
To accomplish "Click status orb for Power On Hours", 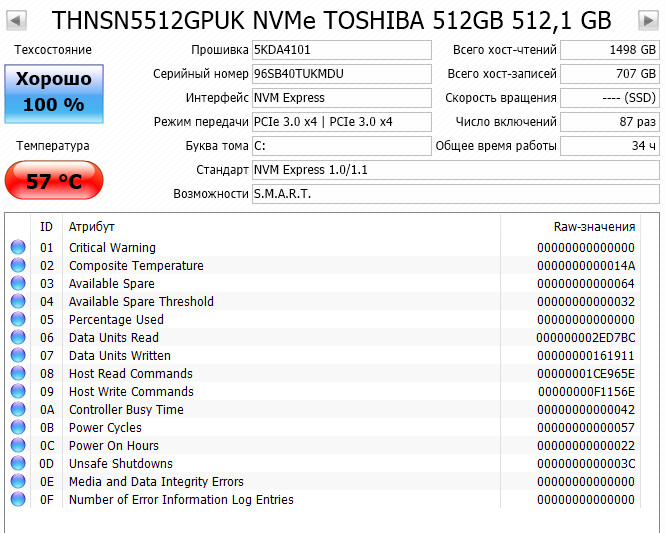I will [x=18, y=445].
